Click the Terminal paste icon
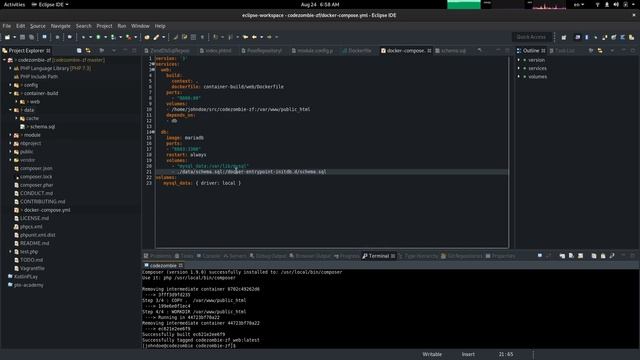Screen dimensions: 640x360 click(603, 256)
